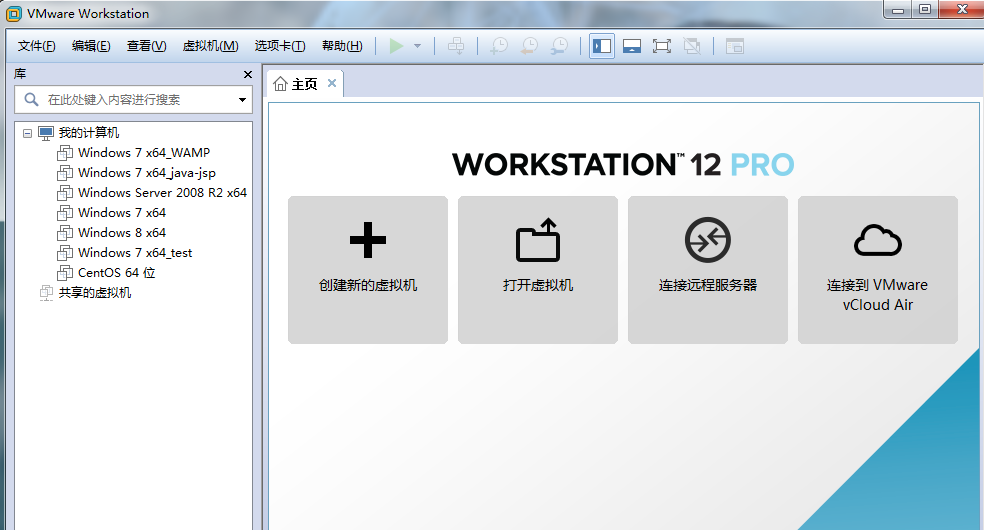984x530 pixels.
Task: Switch to the 主页 tab
Action: (x=304, y=84)
